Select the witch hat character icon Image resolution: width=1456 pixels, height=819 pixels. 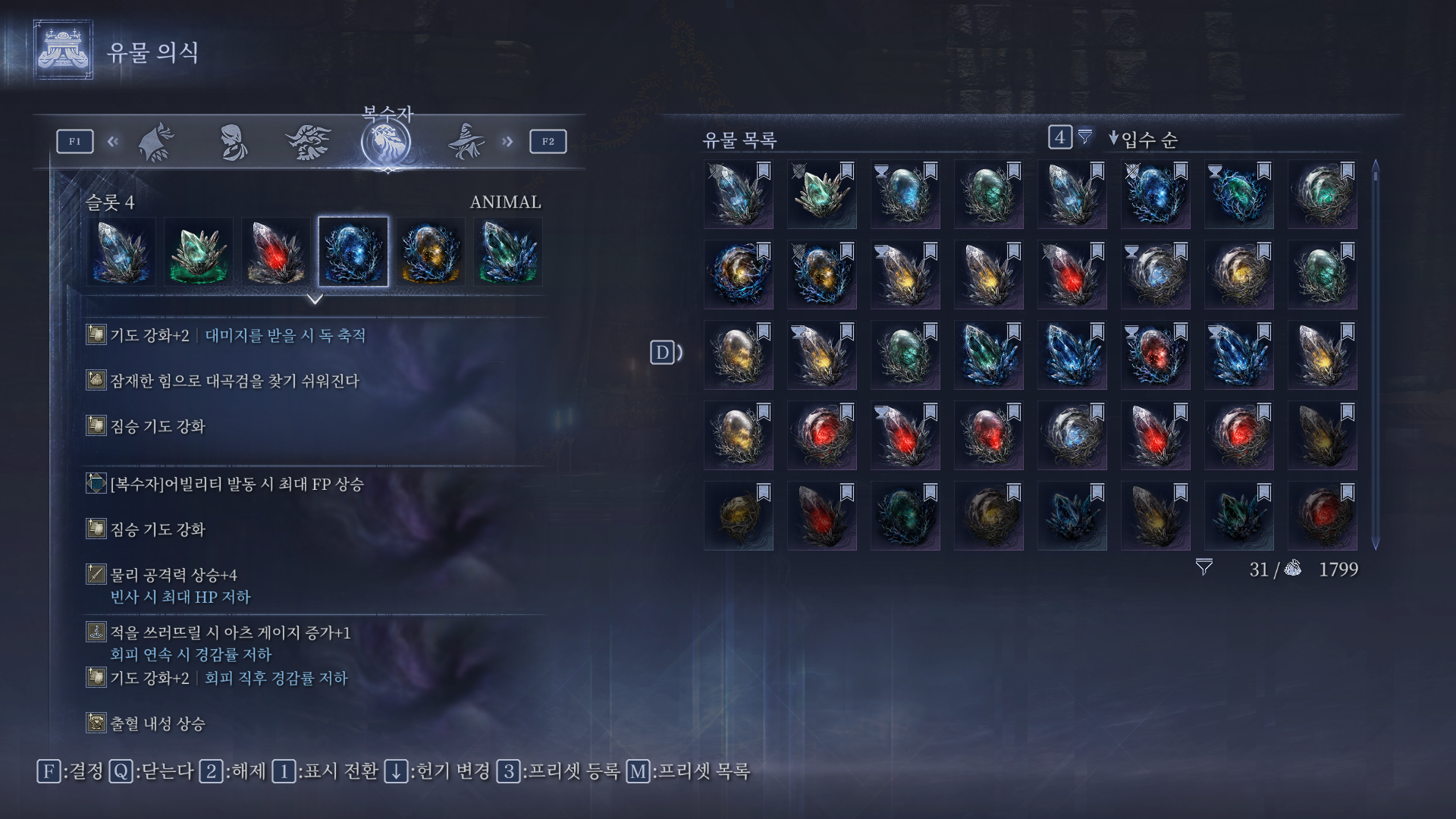(x=466, y=141)
